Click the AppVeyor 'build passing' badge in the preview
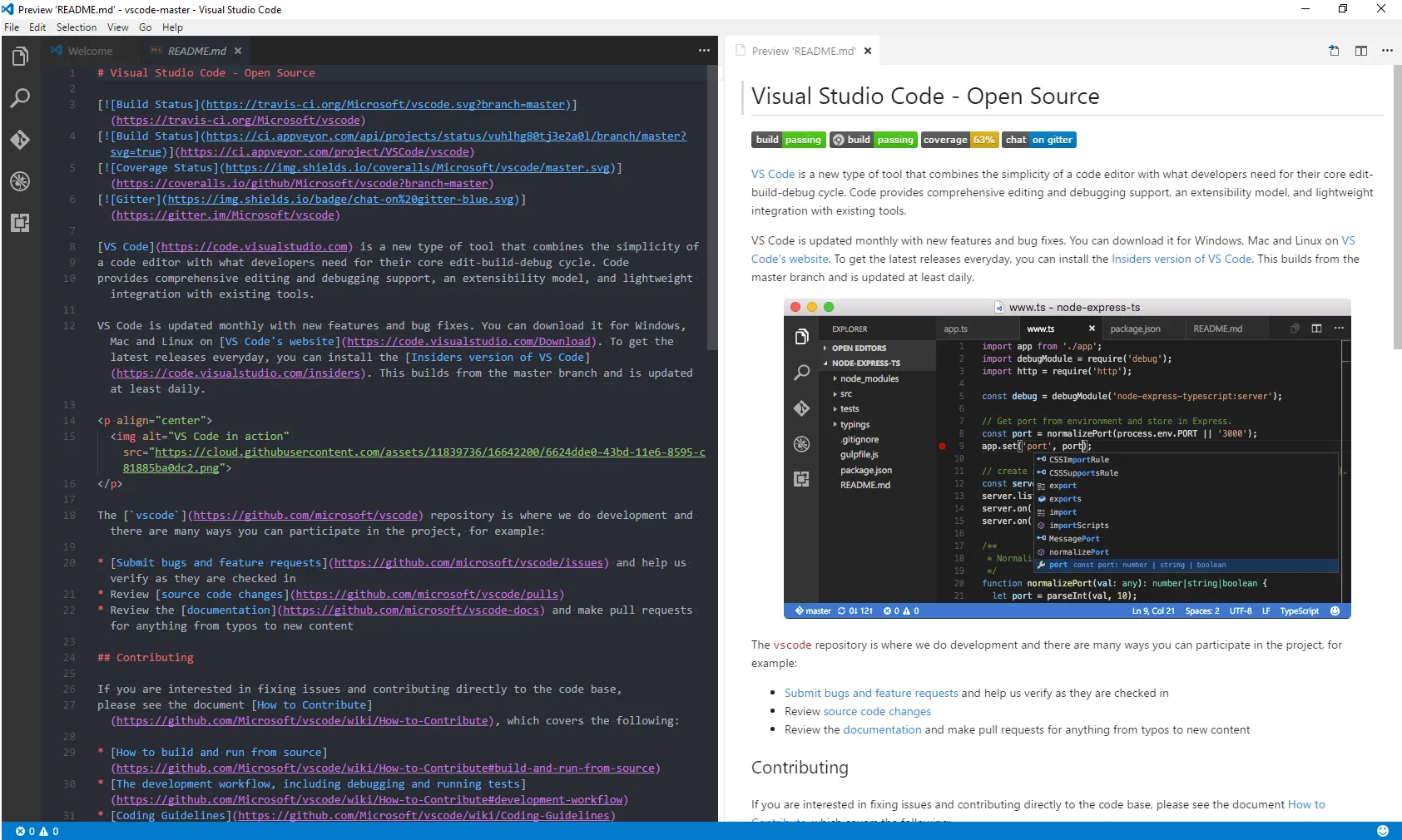1402x840 pixels. point(874,140)
